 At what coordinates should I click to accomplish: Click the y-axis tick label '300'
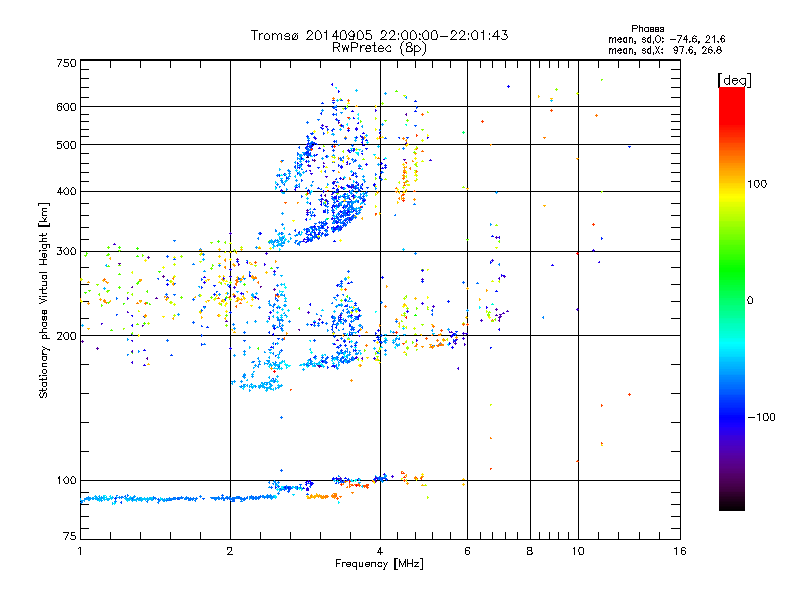pos(66,251)
